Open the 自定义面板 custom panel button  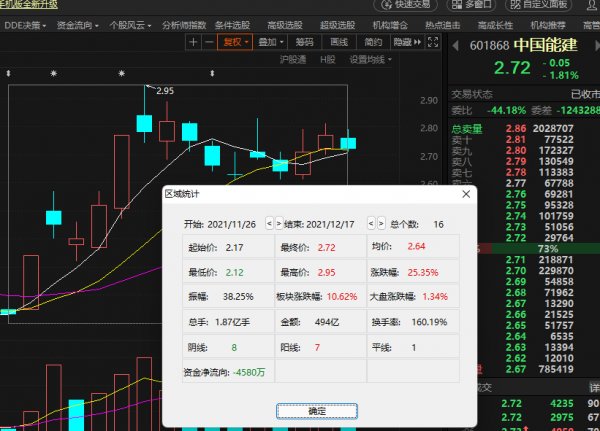(538, 5)
